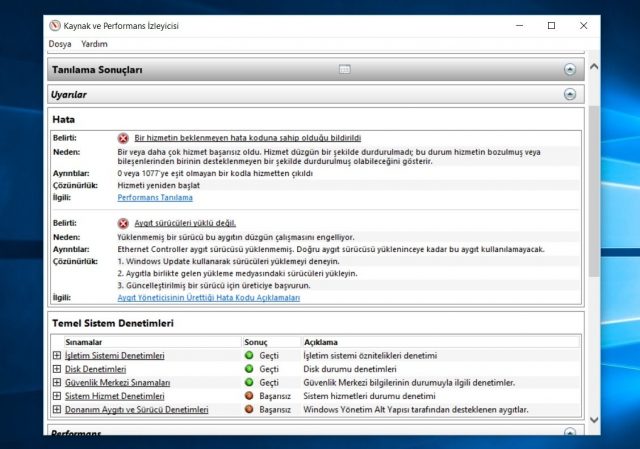The image size is (640, 449).
Task: Select 'Disk durumu denetimleri' description
Action: [350, 369]
